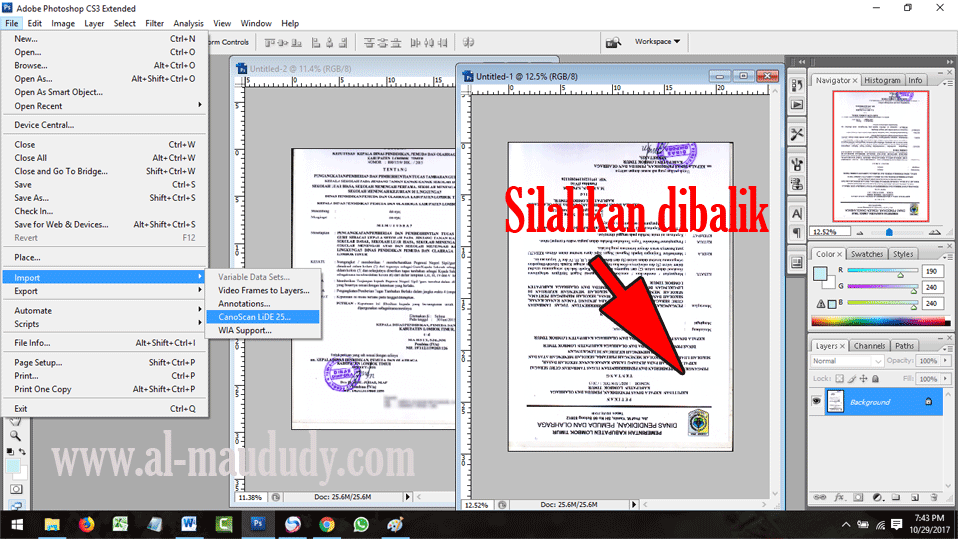Open the Workspace dropdown

pos(657,42)
